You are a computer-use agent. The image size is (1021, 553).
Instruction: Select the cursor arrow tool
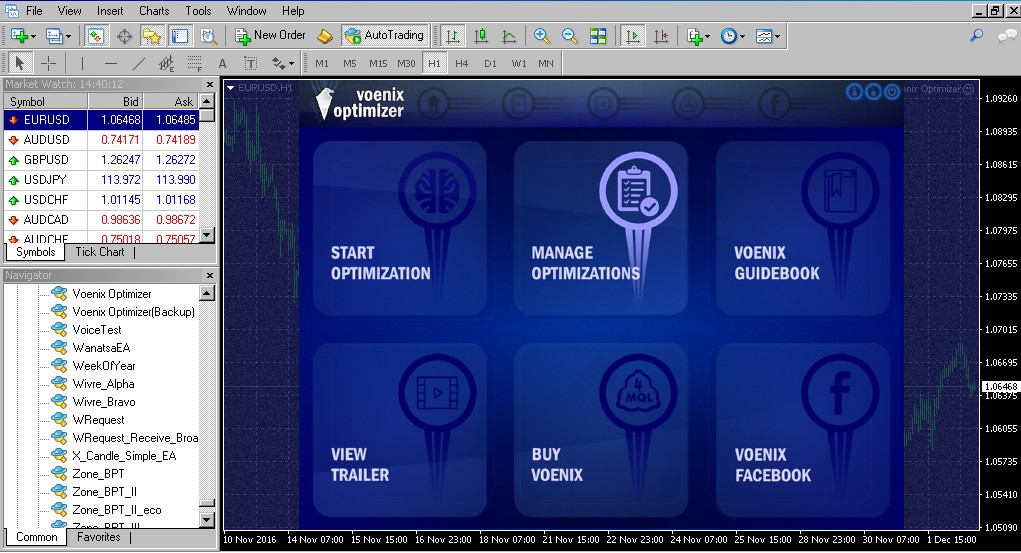[x=19, y=63]
